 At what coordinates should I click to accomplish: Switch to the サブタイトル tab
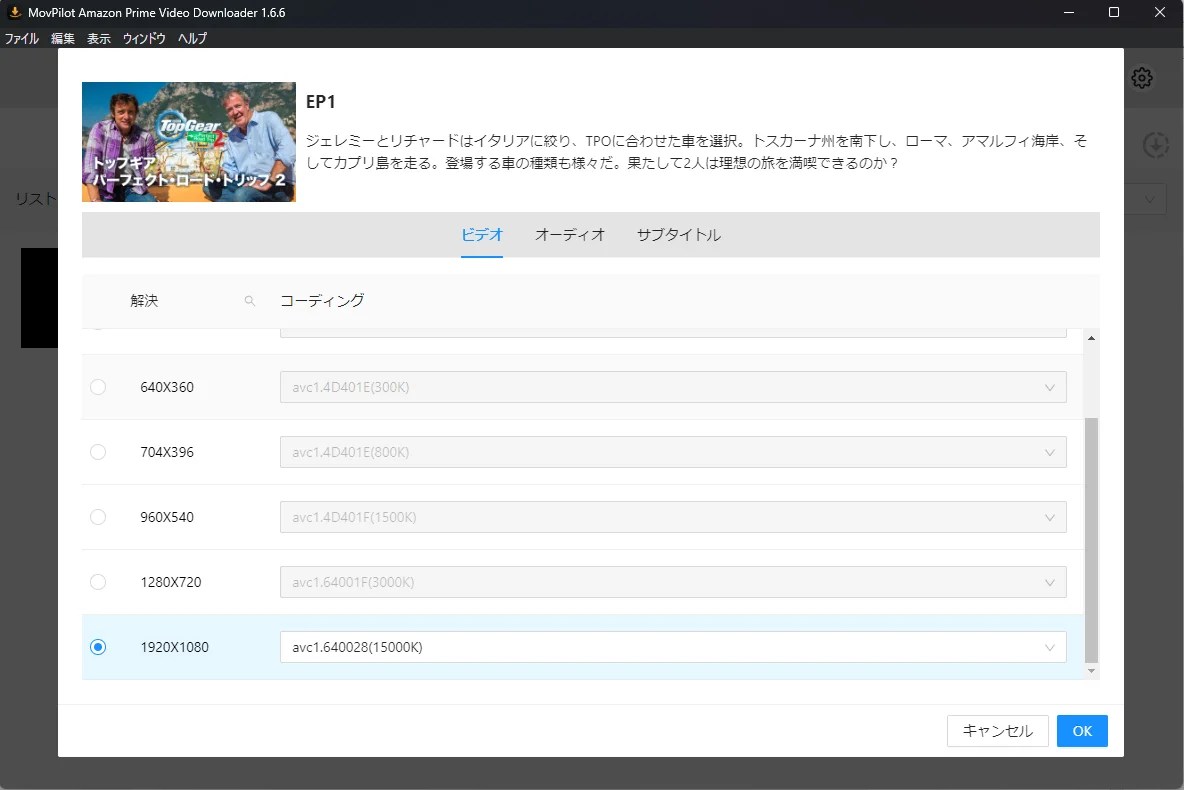(678, 235)
